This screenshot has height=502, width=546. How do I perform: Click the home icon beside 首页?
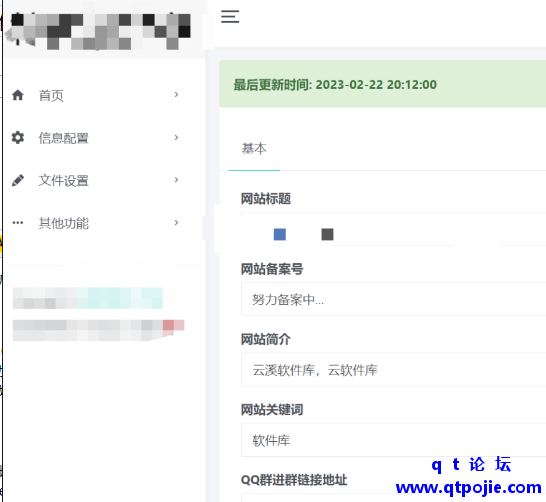(x=18, y=95)
